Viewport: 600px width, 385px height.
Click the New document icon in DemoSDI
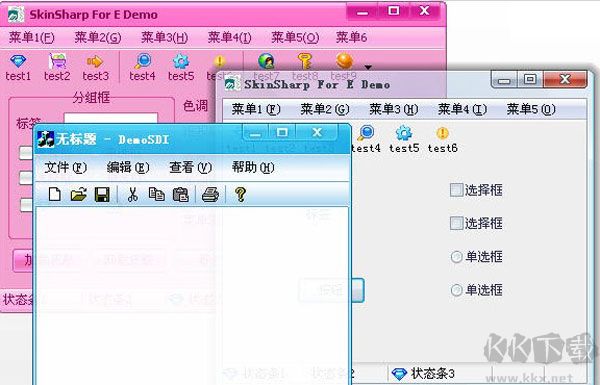click(55, 194)
